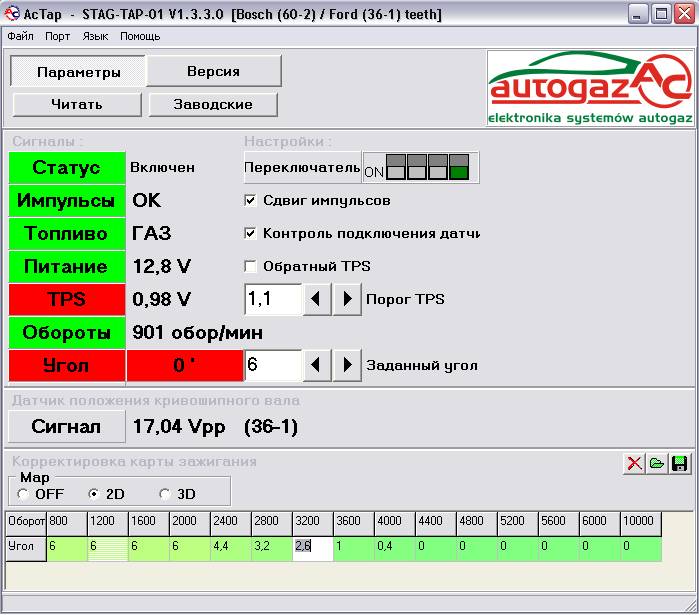Click the Читать button
The image size is (699, 615).
[77, 104]
